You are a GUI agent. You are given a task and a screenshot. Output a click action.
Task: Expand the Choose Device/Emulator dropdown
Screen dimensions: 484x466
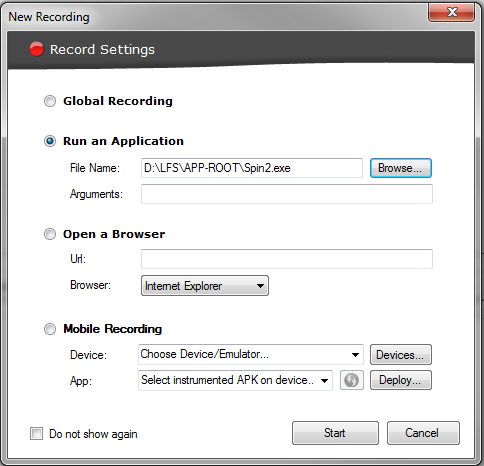[x=251, y=354]
